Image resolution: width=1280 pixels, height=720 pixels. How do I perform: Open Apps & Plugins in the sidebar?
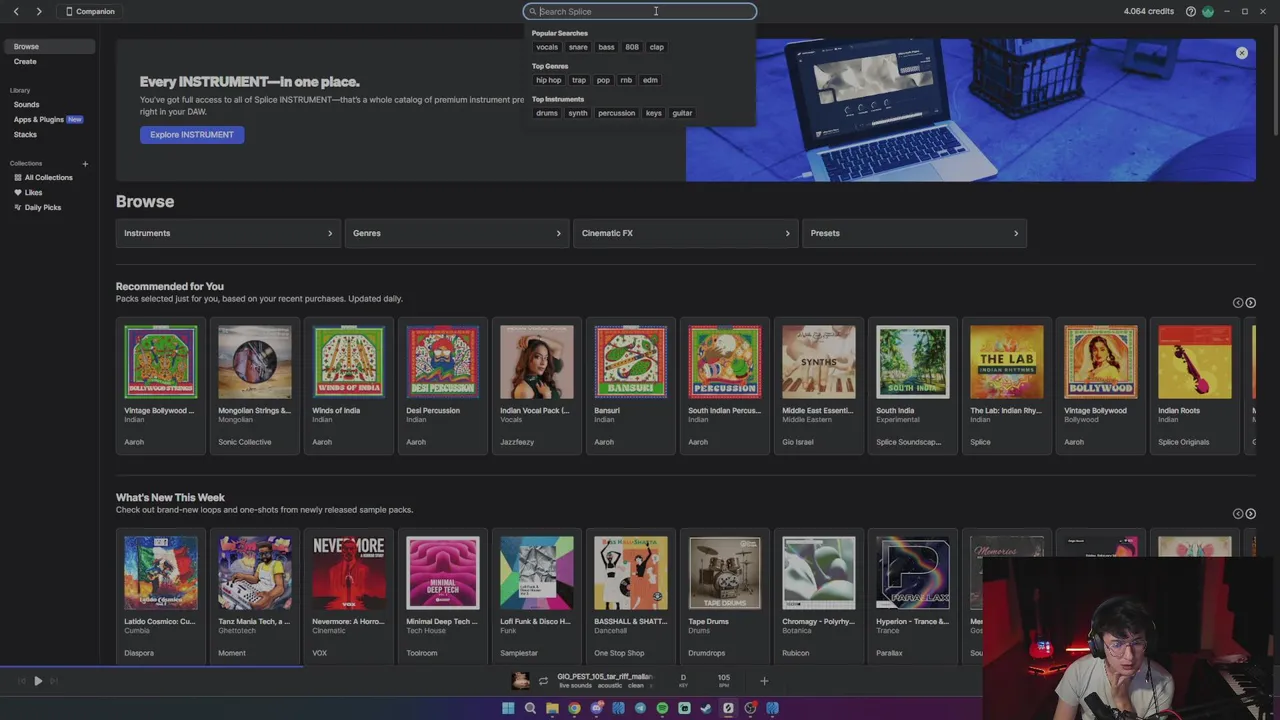click(47, 119)
